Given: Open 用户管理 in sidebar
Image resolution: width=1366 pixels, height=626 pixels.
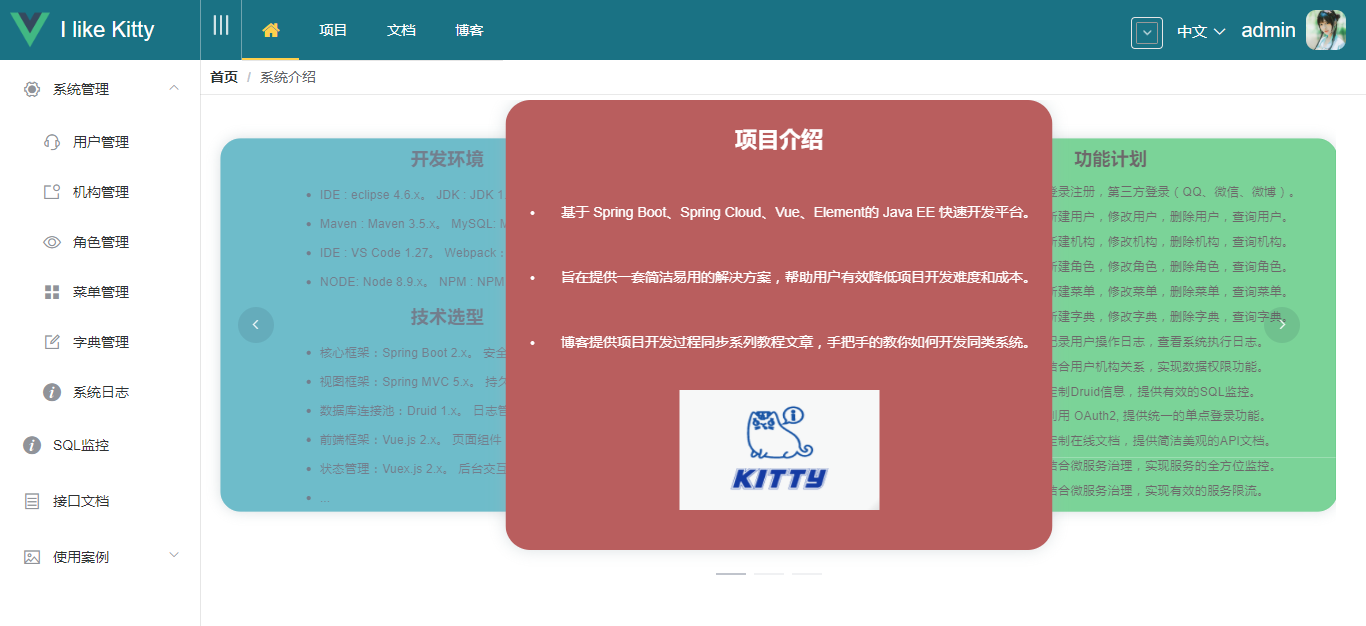Looking at the screenshot, I should tap(100, 142).
